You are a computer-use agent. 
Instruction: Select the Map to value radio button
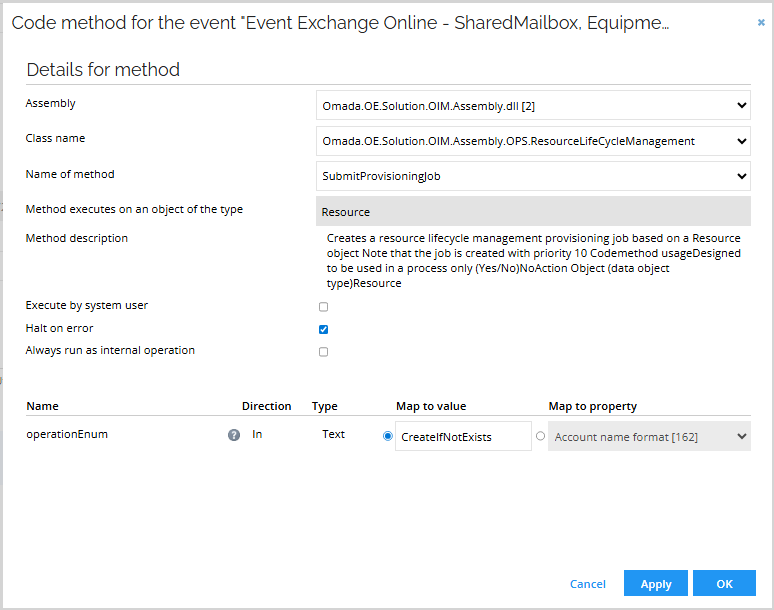click(x=388, y=436)
